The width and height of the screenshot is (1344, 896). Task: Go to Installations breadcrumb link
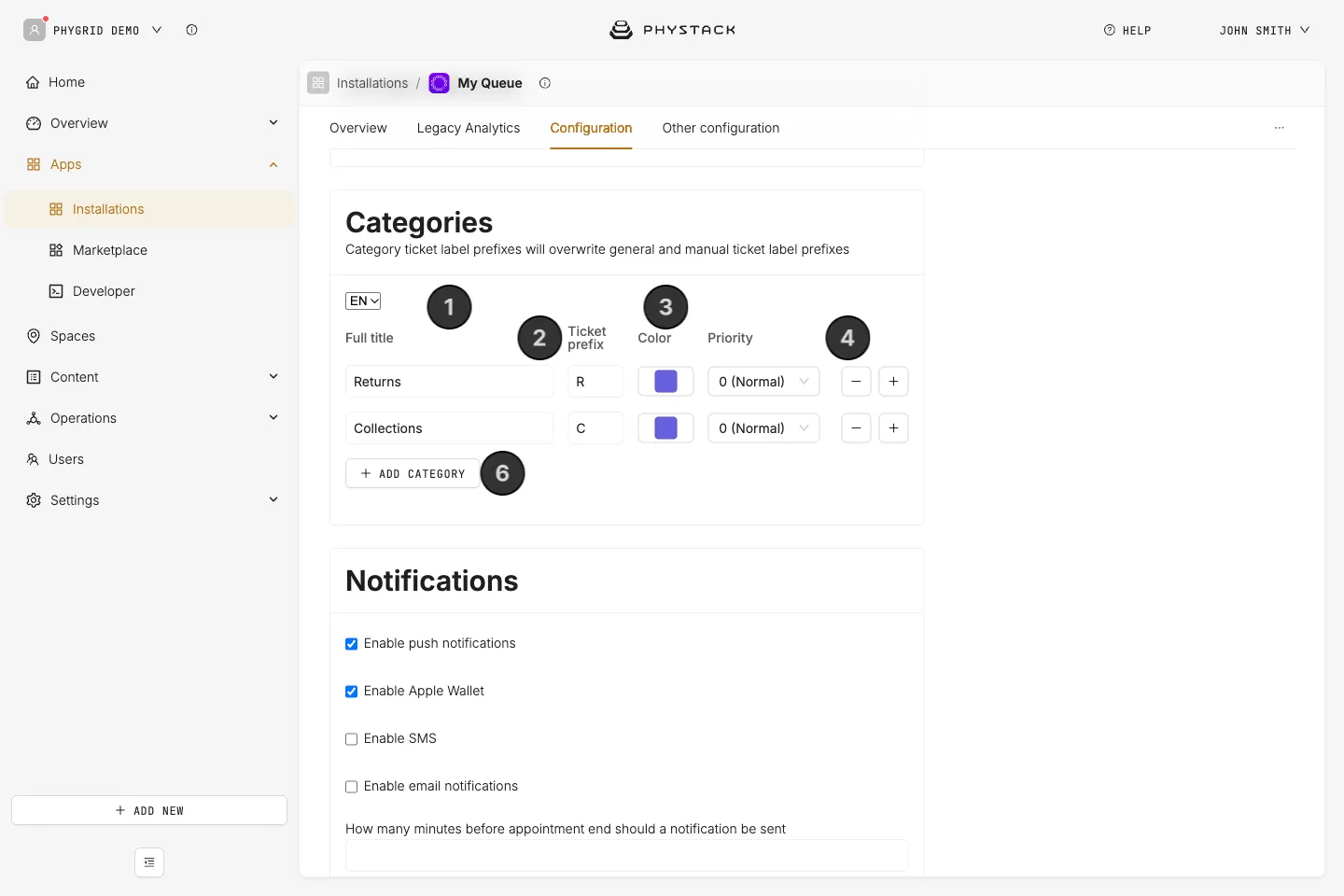tap(372, 83)
